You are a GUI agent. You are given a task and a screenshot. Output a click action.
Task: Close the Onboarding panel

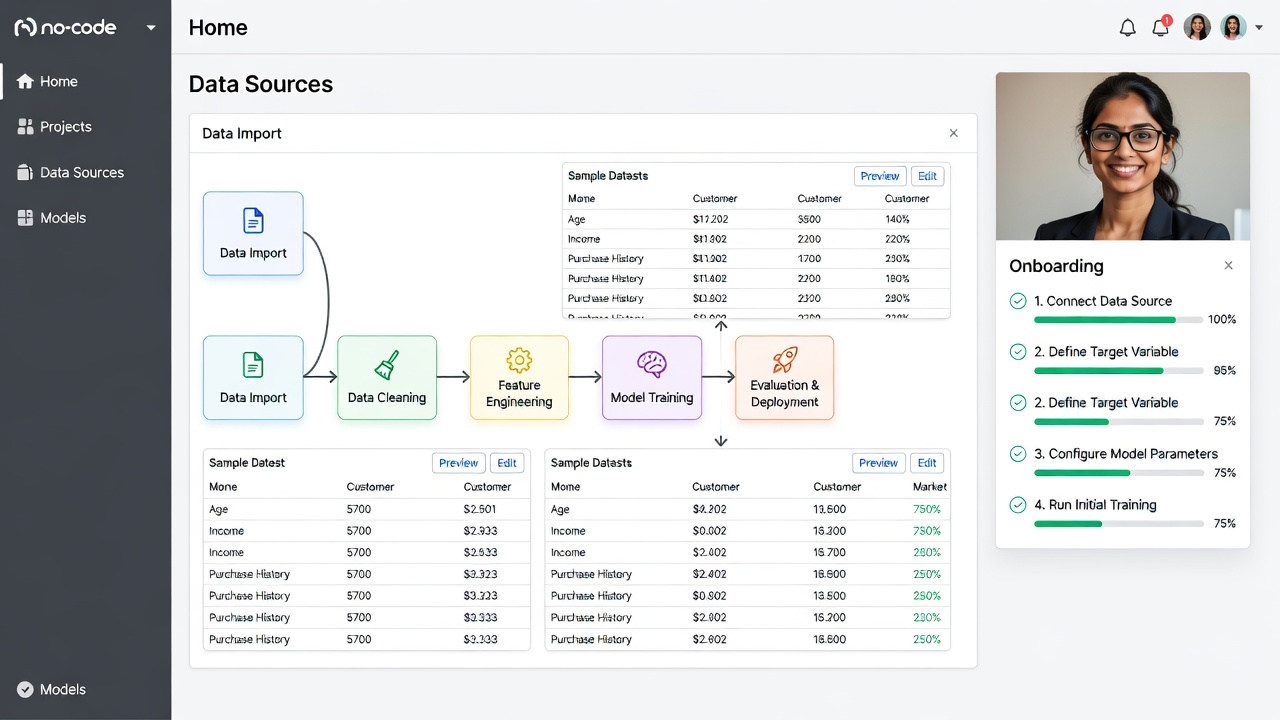[1229, 266]
